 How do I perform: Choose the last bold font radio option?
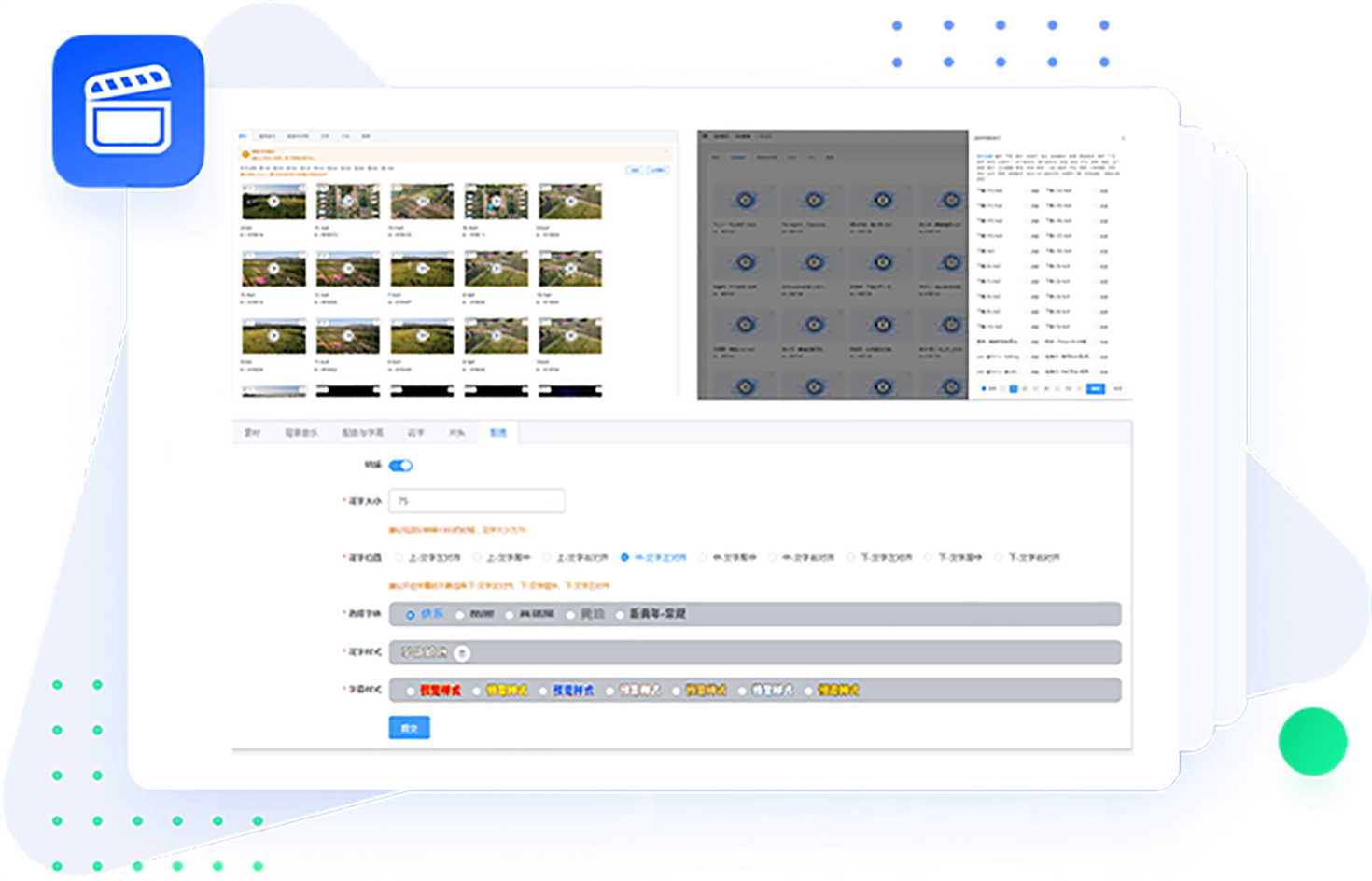[x=620, y=615]
